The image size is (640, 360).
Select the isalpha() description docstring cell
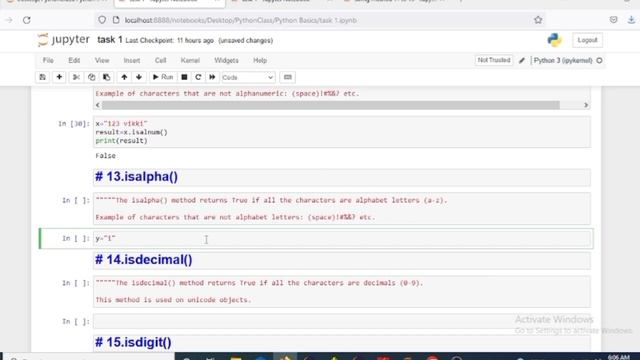click(x=342, y=209)
